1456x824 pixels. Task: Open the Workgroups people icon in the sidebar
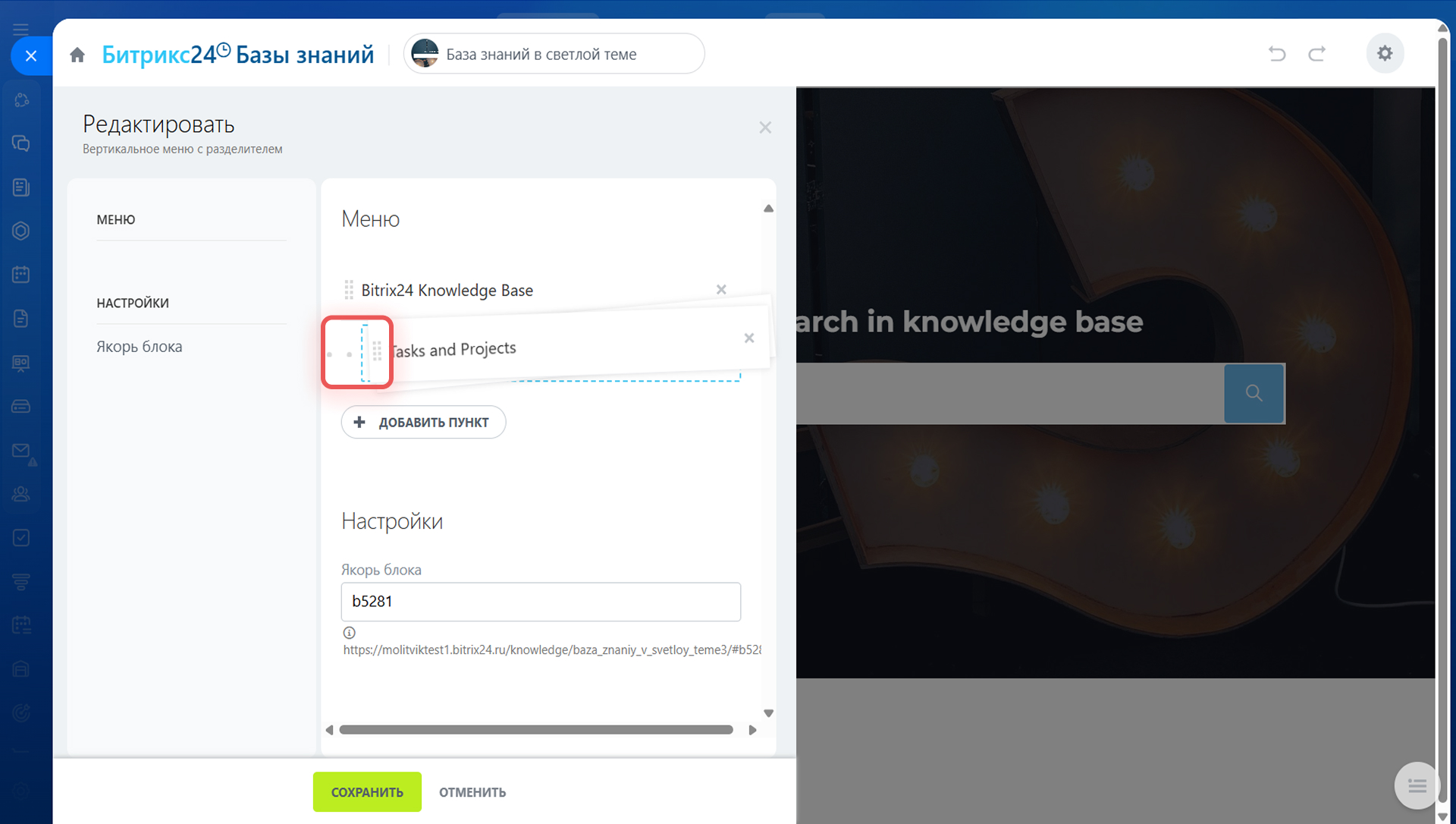coord(21,494)
